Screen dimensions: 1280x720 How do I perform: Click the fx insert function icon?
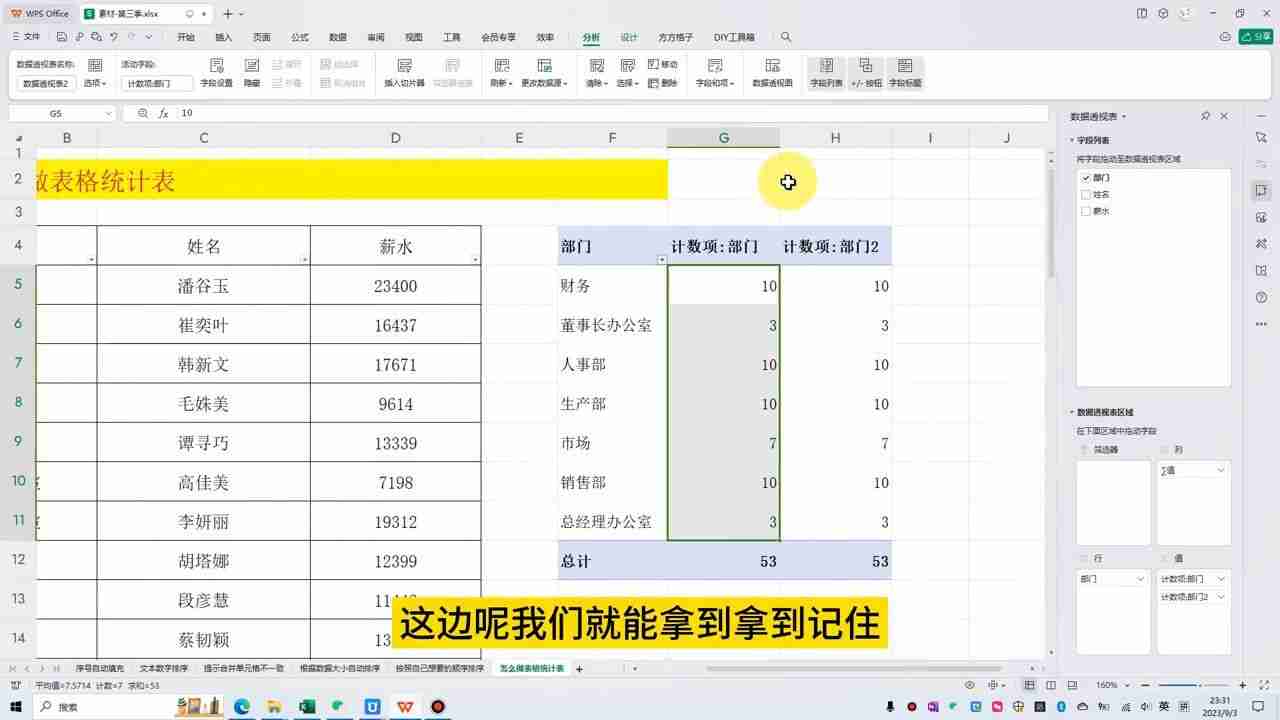coord(163,114)
